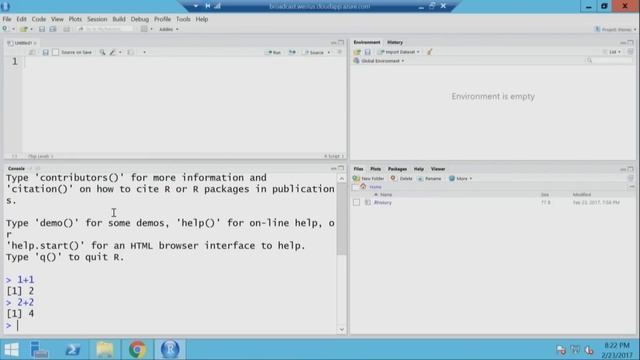
Task: Click the editor Save document icon
Action: [x=45, y=52]
